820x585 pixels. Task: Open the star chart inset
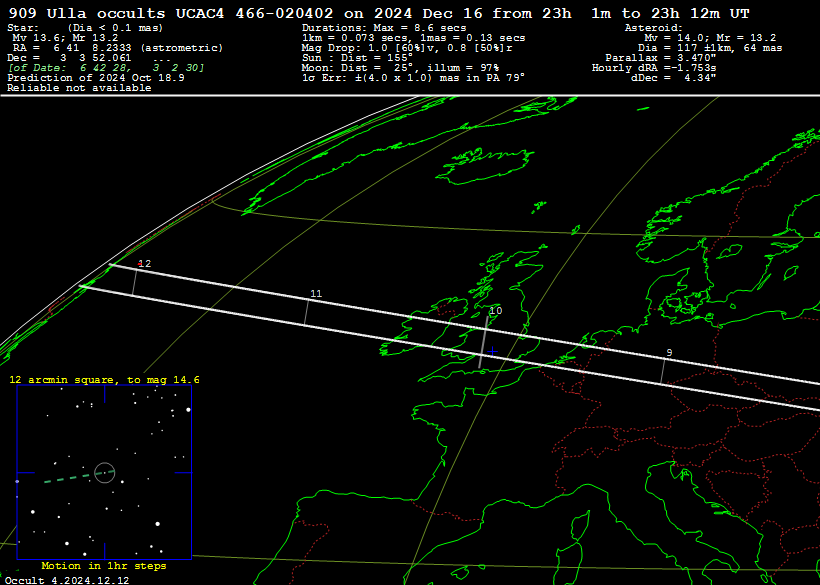tap(104, 472)
